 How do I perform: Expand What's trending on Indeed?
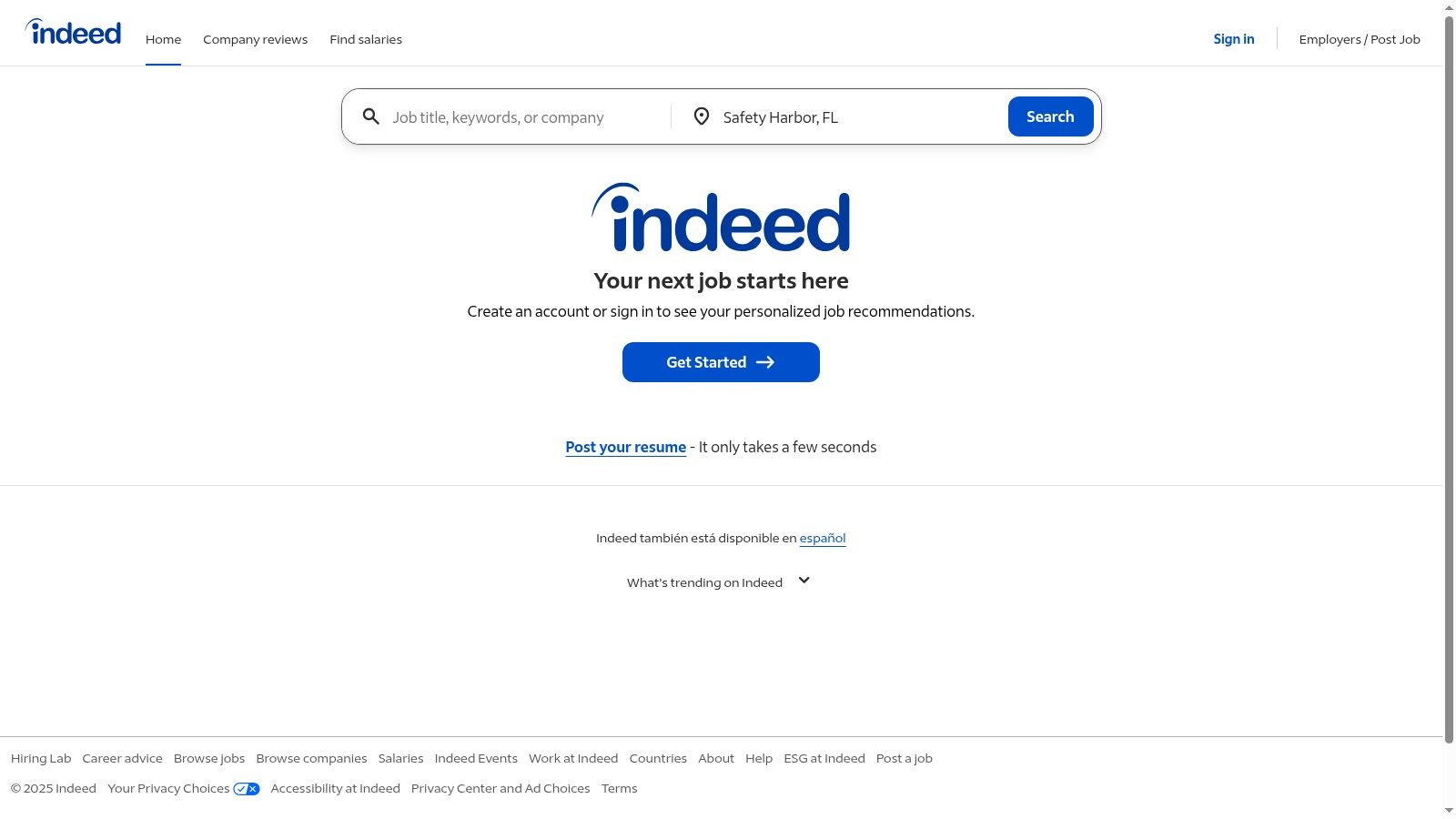[x=804, y=581]
